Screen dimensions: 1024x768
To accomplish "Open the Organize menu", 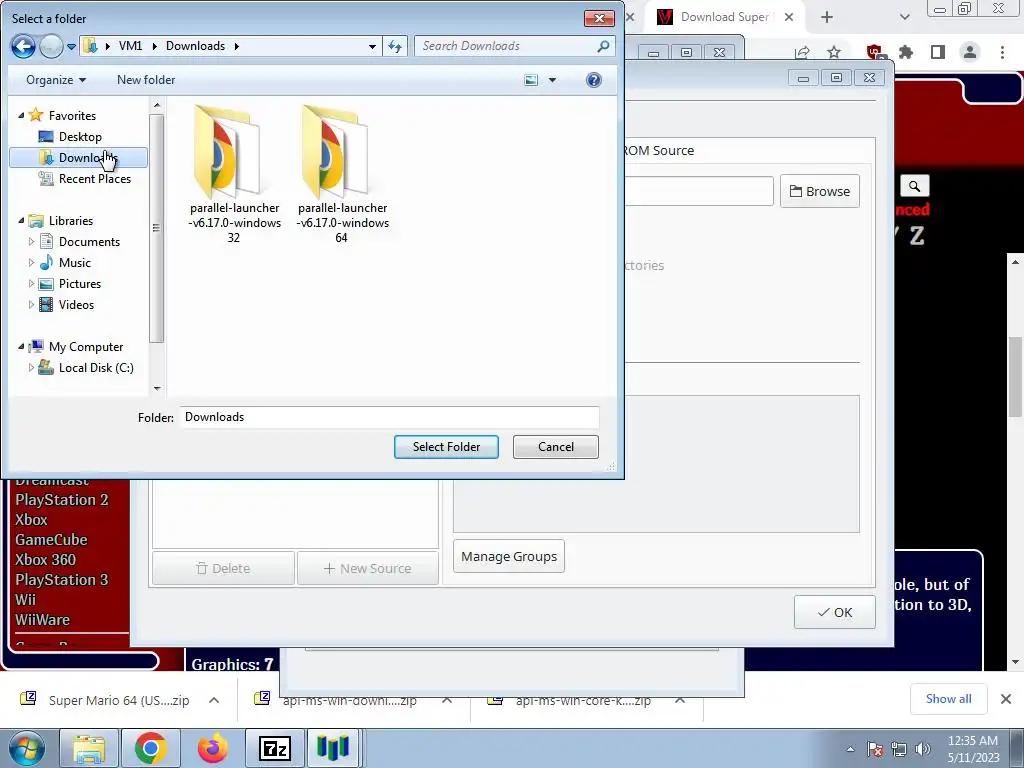I will tap(56, 80).
